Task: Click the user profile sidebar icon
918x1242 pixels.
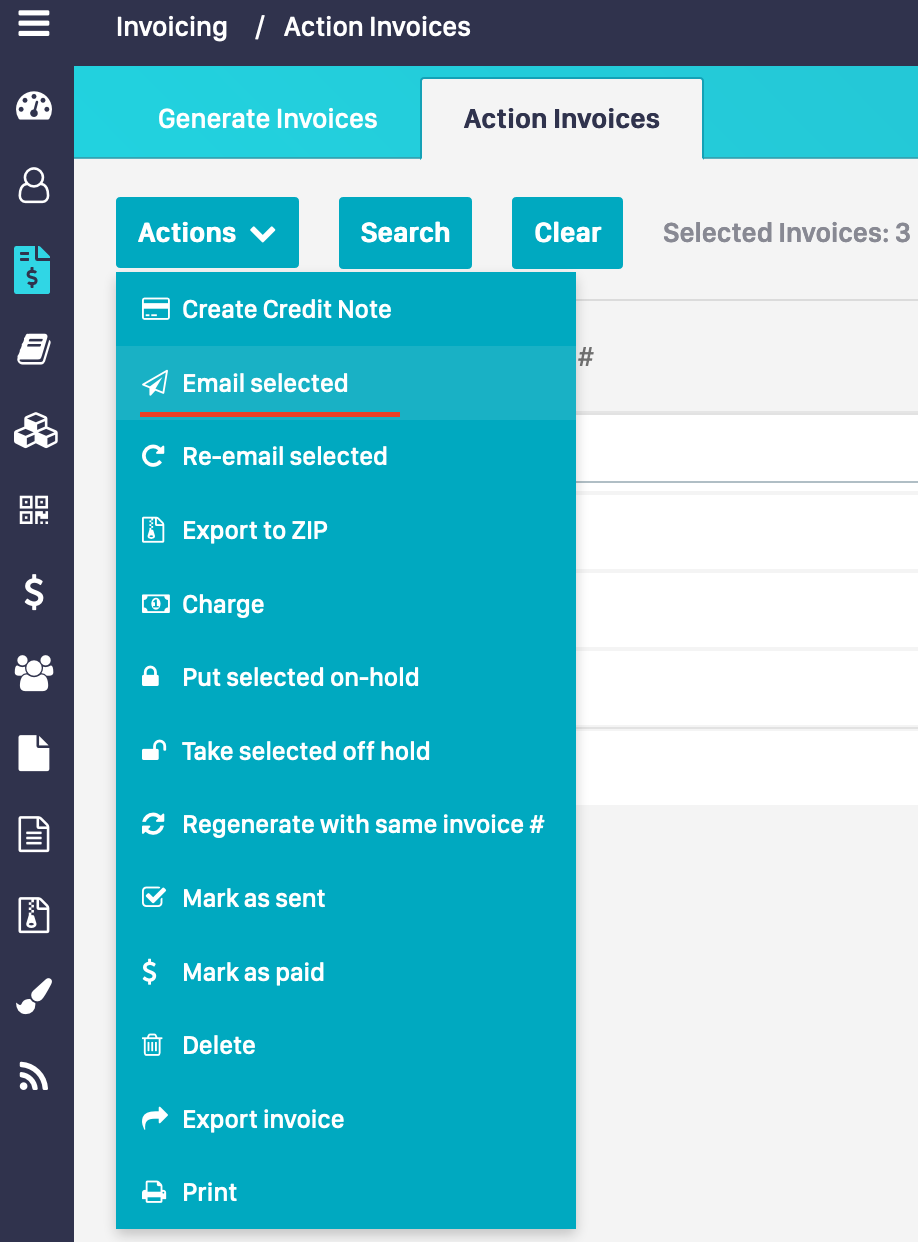Action: coord(34,186)
